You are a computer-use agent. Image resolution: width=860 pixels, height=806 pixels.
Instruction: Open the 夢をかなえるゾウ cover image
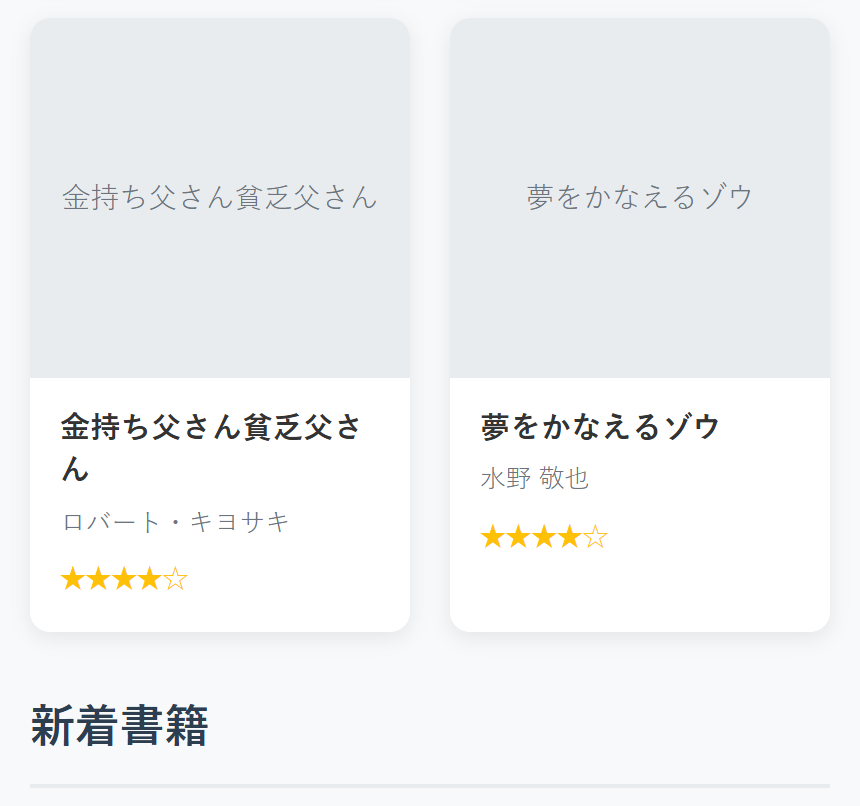point(640,198)
